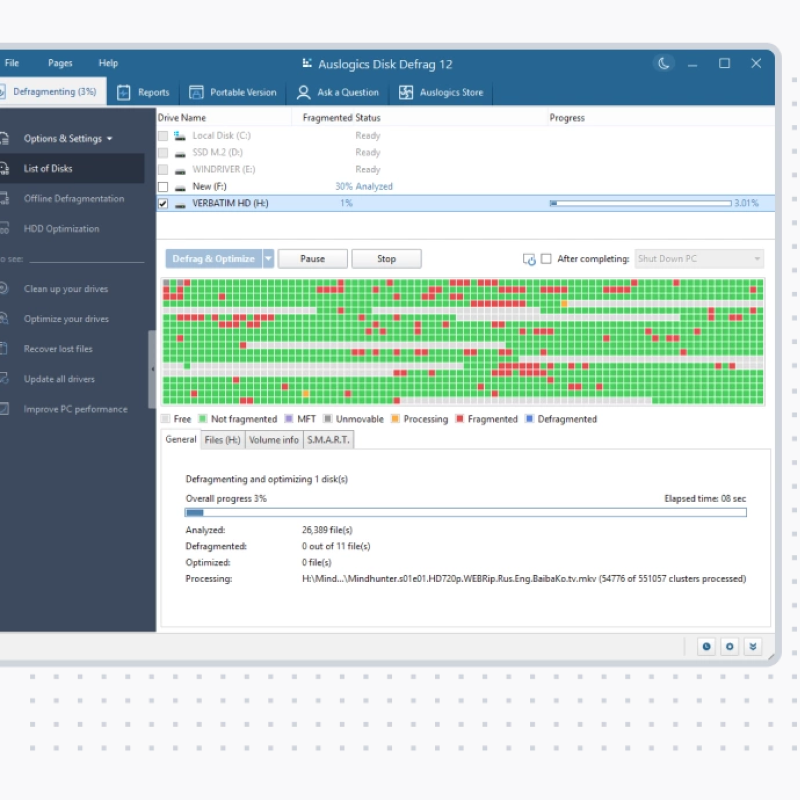Click the double-chevron down icon in bottom bar

click(x=753, y=646)
